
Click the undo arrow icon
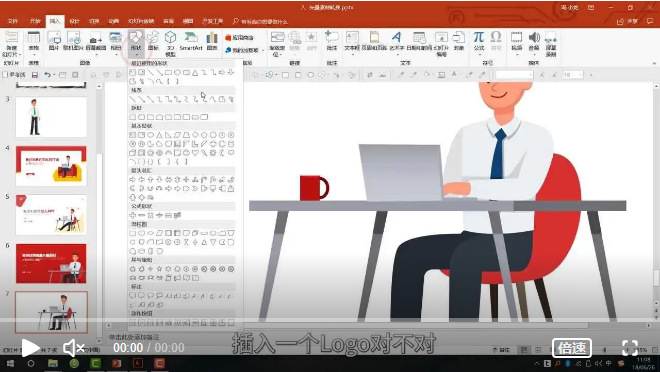click(47, 75)
